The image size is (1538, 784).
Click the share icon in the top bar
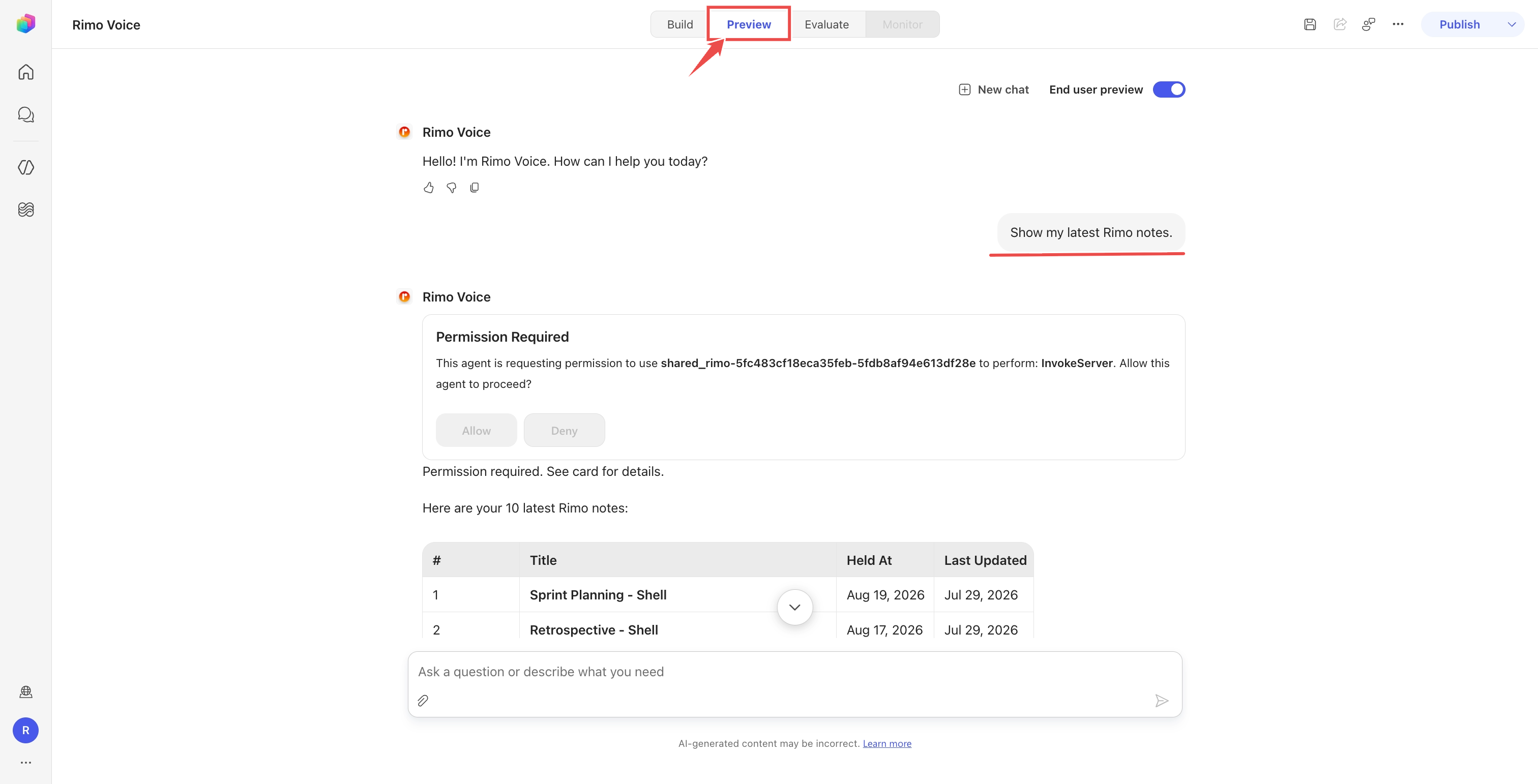(1340, 24)
